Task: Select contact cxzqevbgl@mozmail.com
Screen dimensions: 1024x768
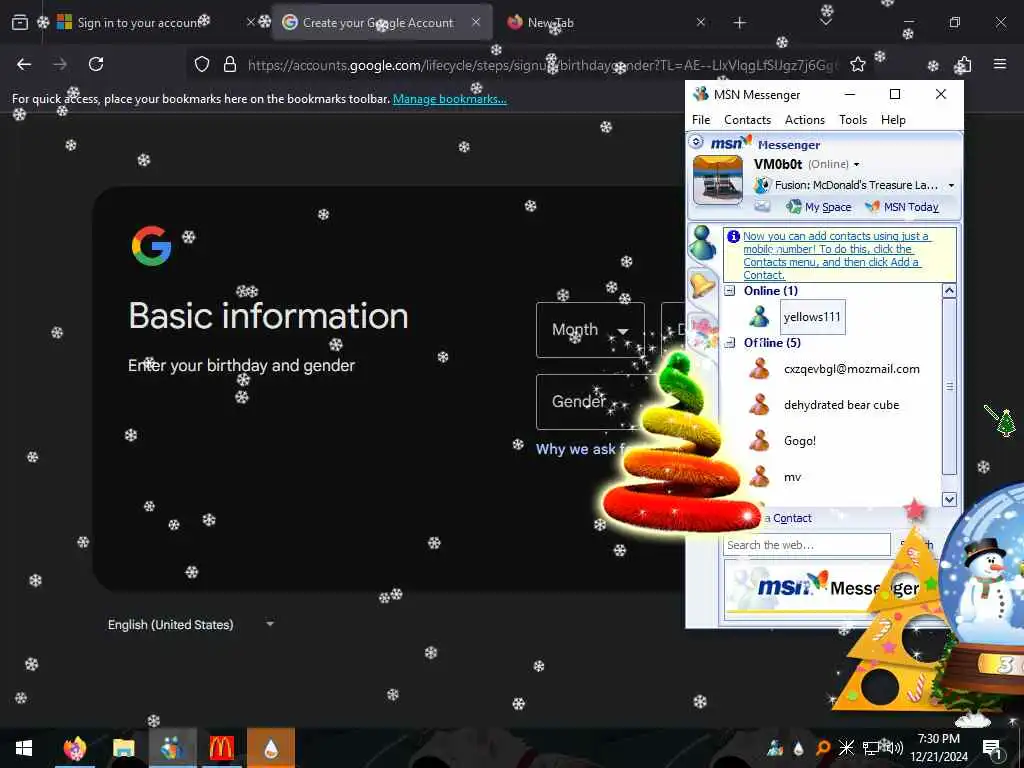Action: coord(852,369)
